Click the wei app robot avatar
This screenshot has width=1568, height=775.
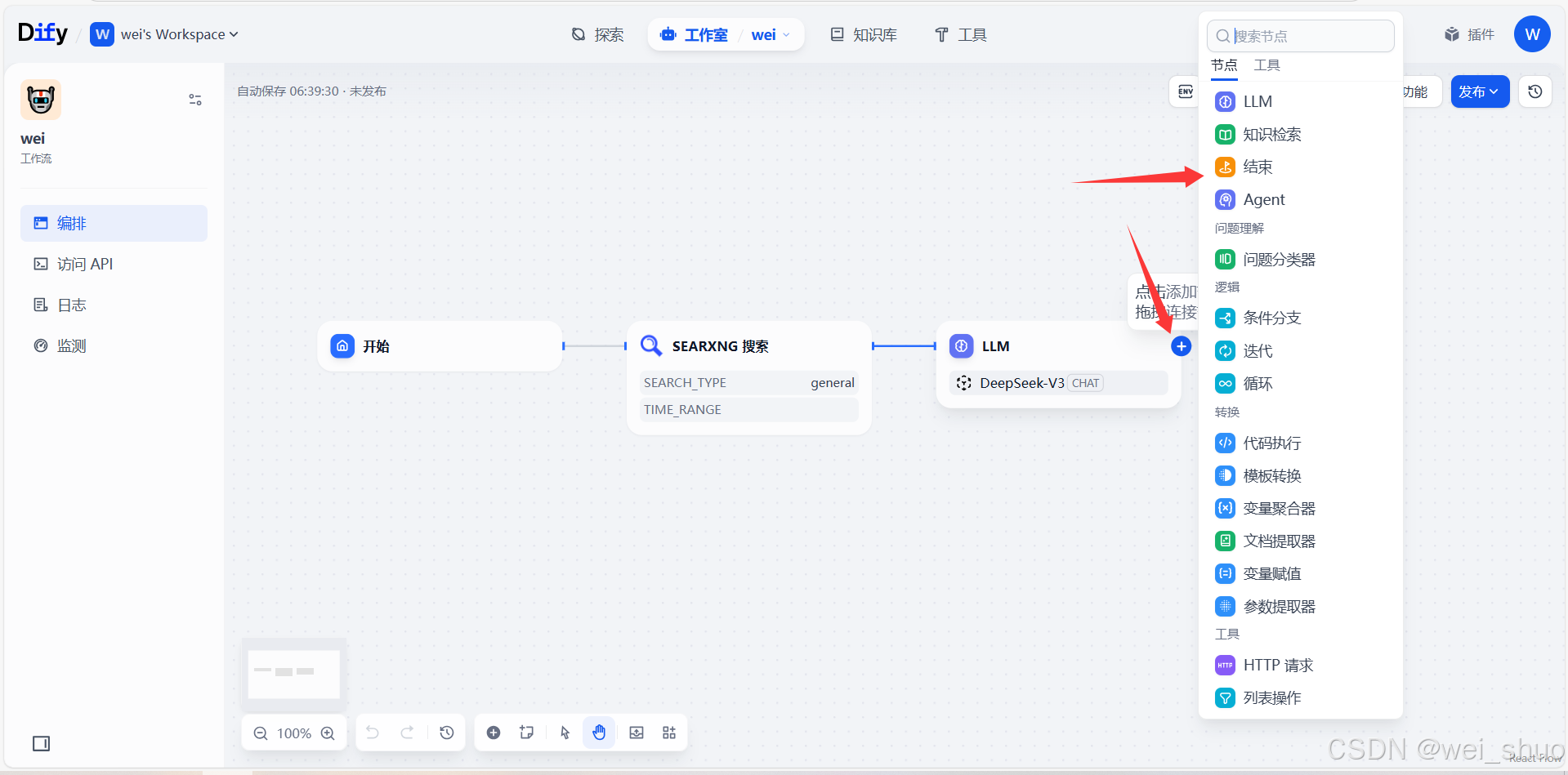[x=41, y=100]
